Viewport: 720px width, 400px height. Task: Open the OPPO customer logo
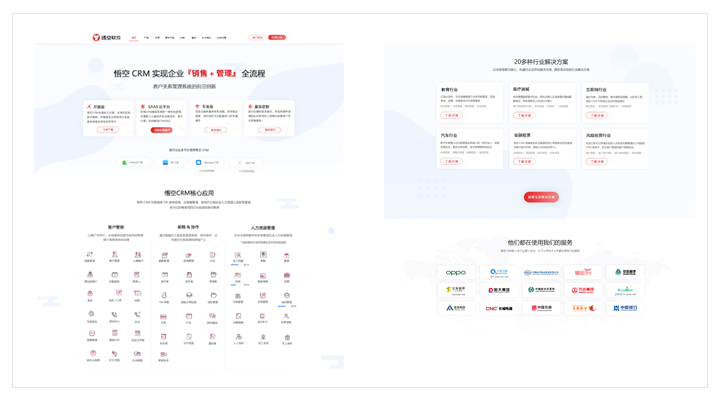coord(455,272)
